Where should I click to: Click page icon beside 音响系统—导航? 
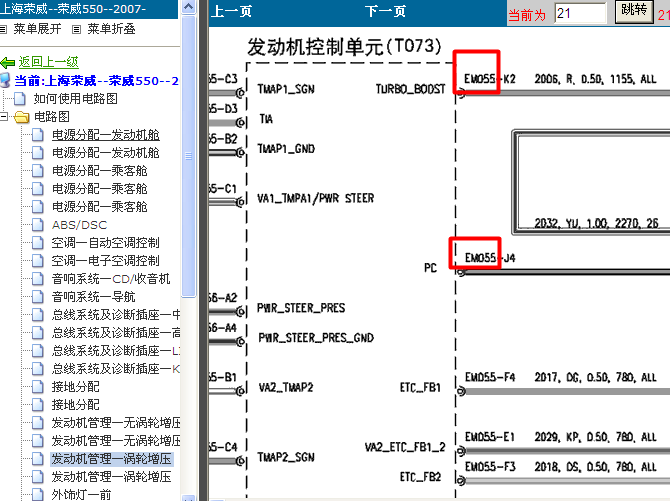coord(38,297)
